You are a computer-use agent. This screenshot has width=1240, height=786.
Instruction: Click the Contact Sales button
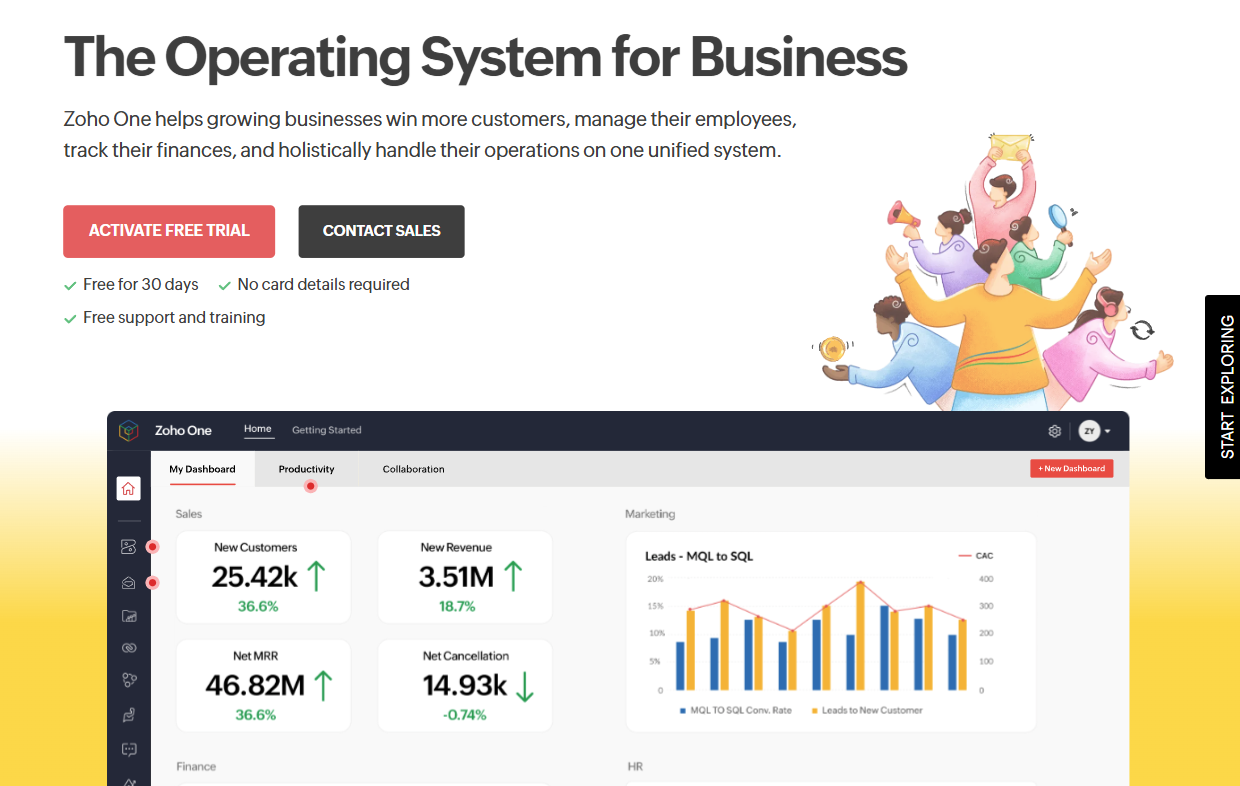coord(381,231)
